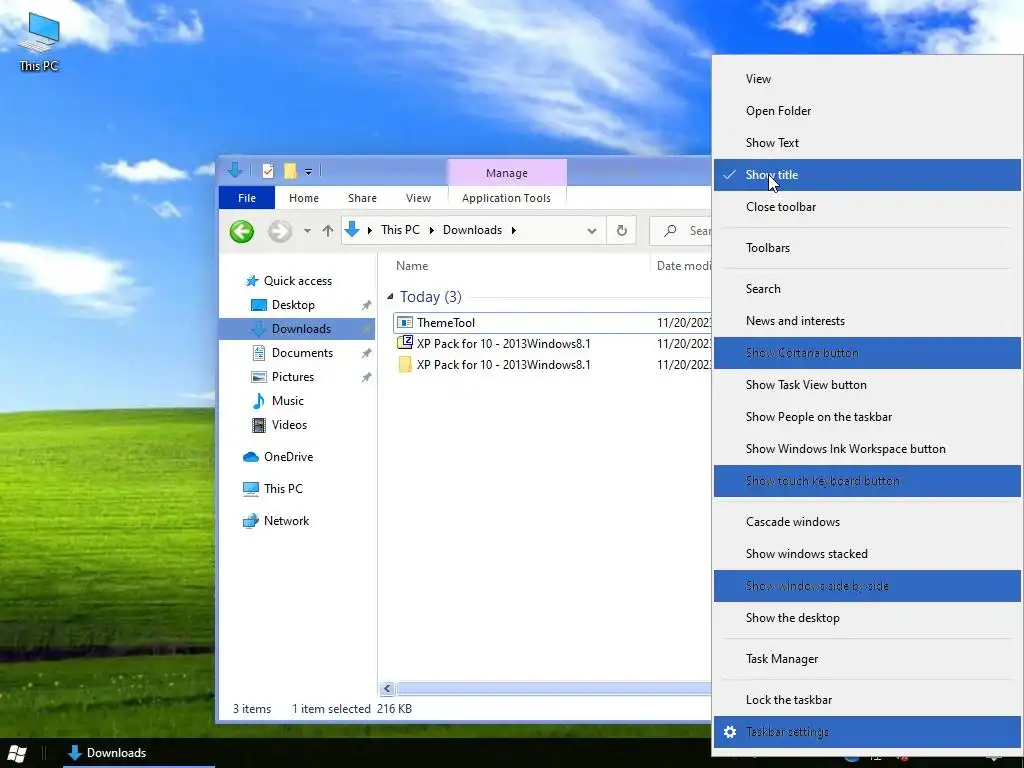The image size is (1024, 768).
Task: Click the Quick access star icon
Action: [x=251, y=281]
